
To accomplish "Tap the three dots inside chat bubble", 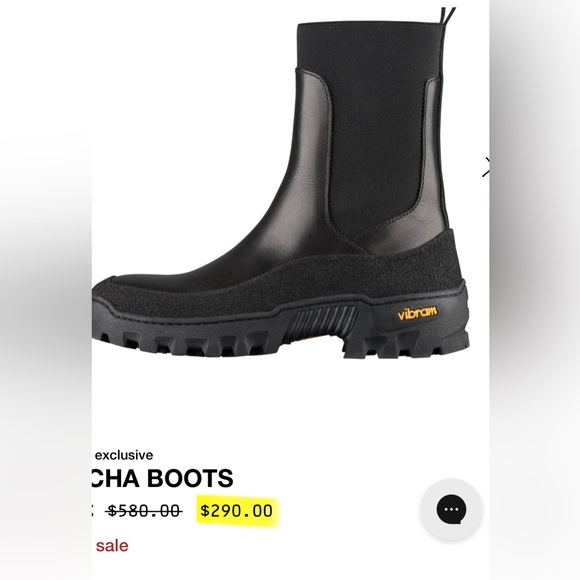I will pyautogui.click(x=451, y=509).
